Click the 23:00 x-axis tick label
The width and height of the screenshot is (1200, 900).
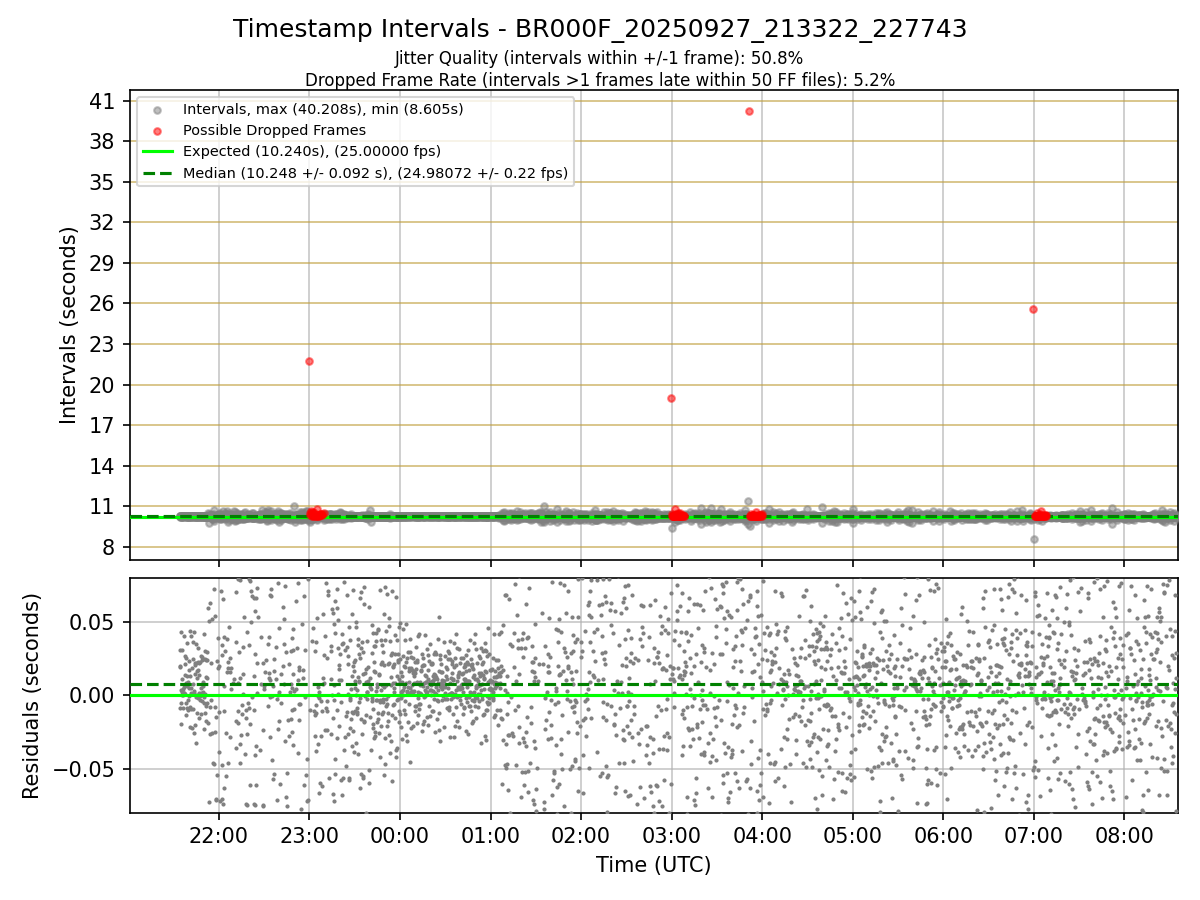click(x=309, y=835)
